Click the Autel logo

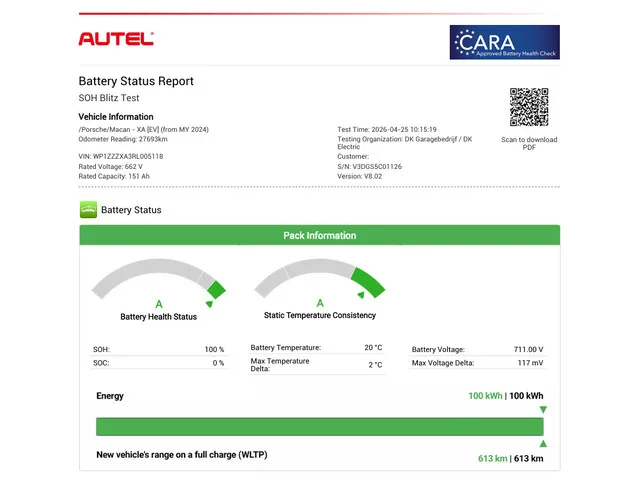[116, 39]
